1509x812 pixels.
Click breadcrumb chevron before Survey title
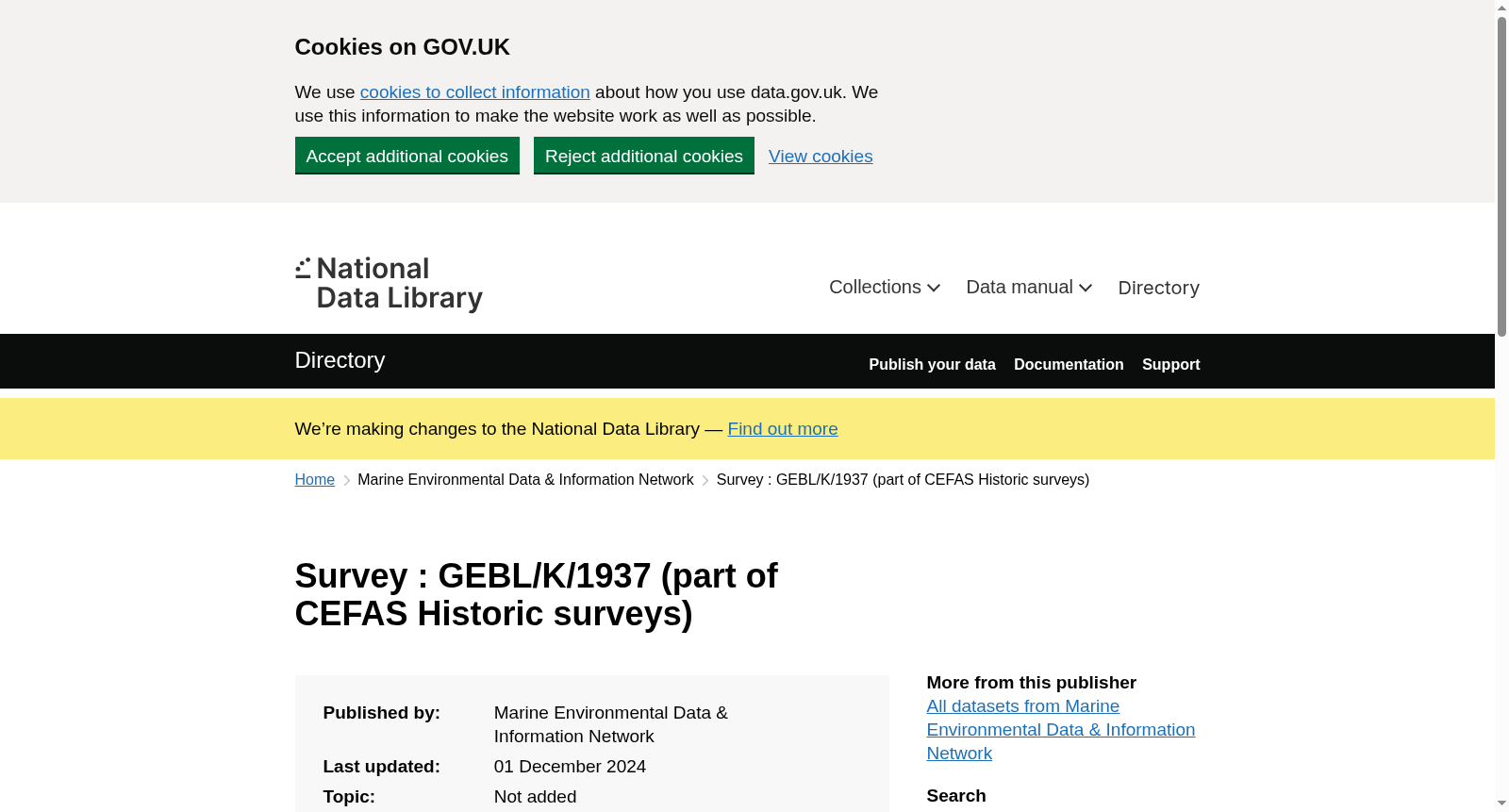coord(705,481)
